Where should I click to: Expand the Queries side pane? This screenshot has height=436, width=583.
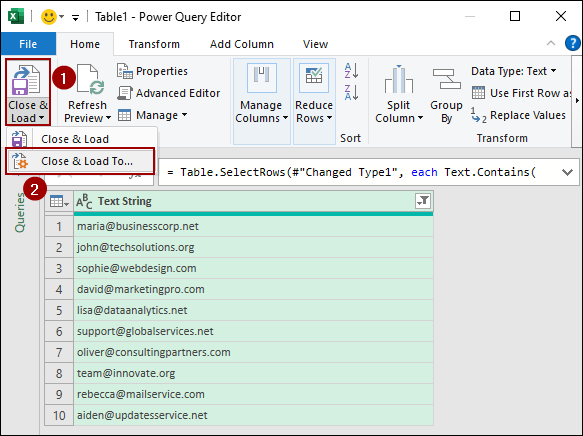tap(20, 213)
